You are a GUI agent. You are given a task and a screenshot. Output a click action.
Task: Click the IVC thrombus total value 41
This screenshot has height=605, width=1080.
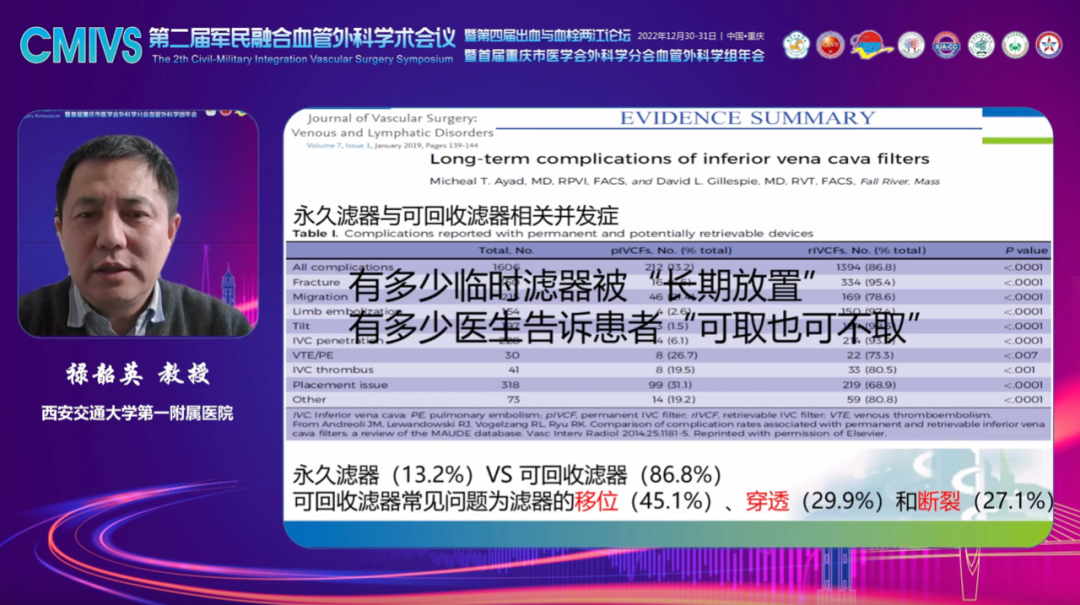[x=512, y=370]
